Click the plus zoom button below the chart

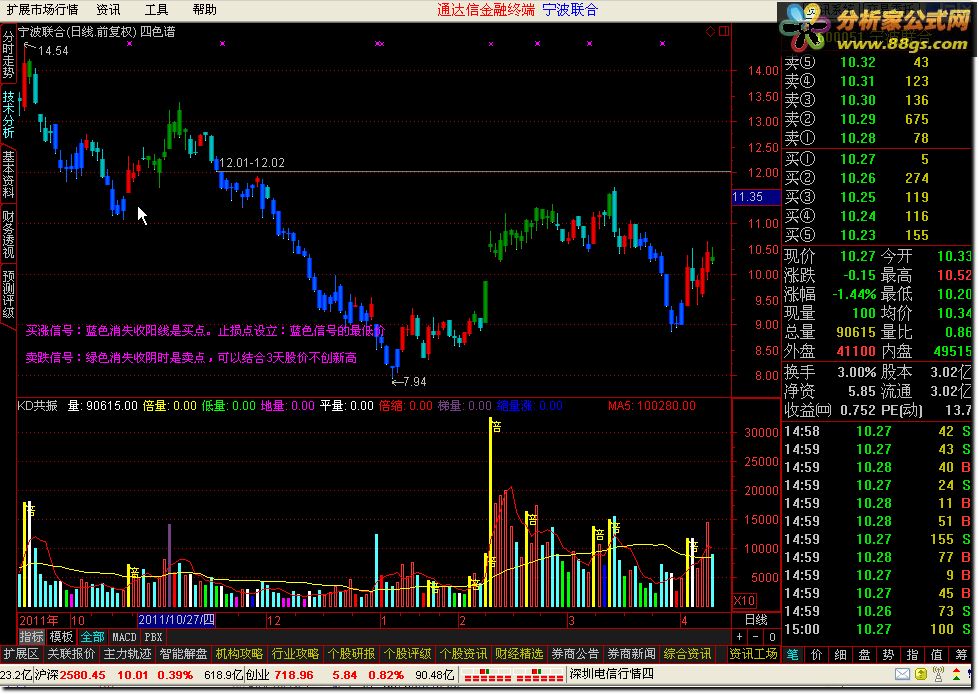739,637
